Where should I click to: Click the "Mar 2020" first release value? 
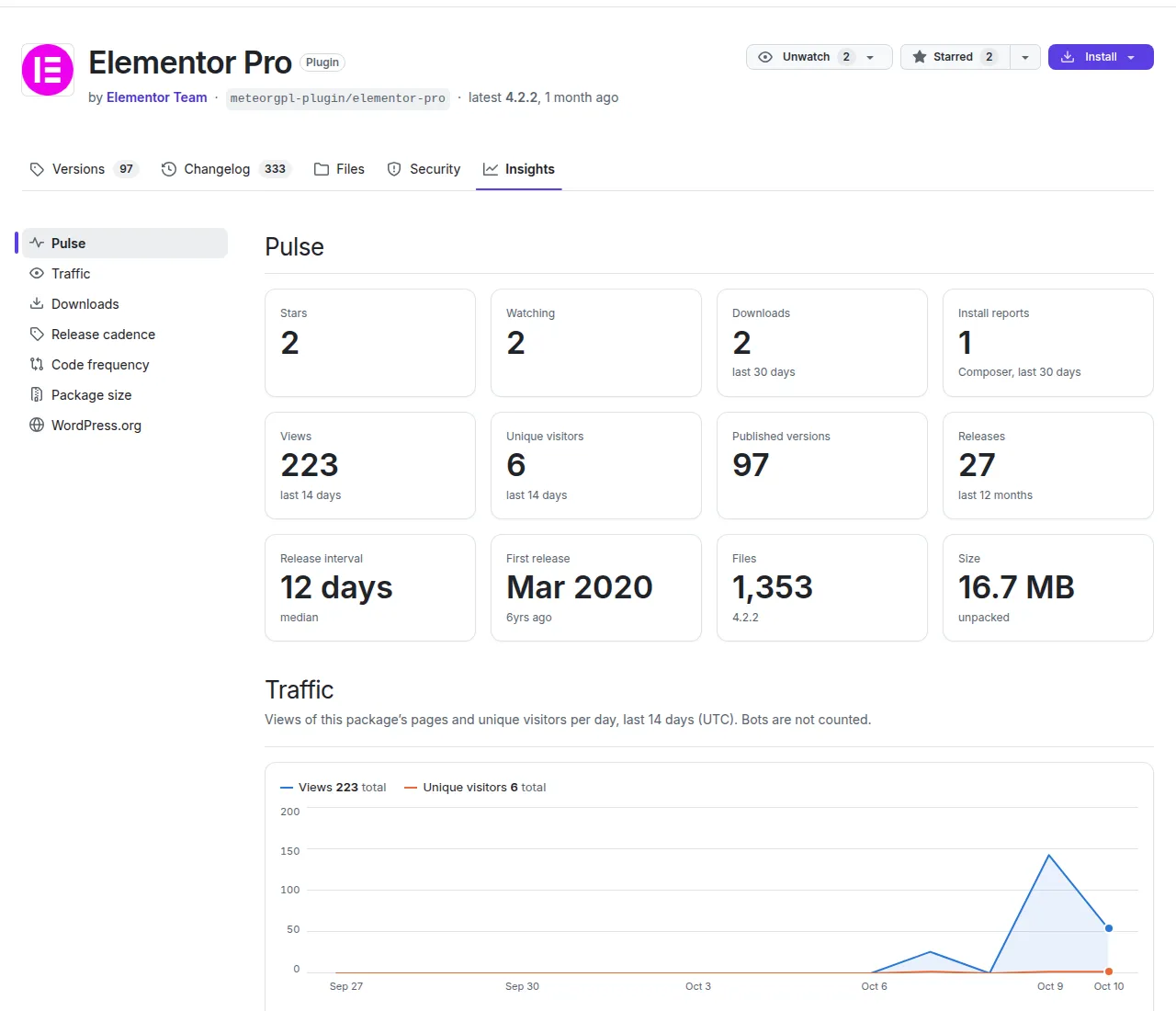click(580, 587)
